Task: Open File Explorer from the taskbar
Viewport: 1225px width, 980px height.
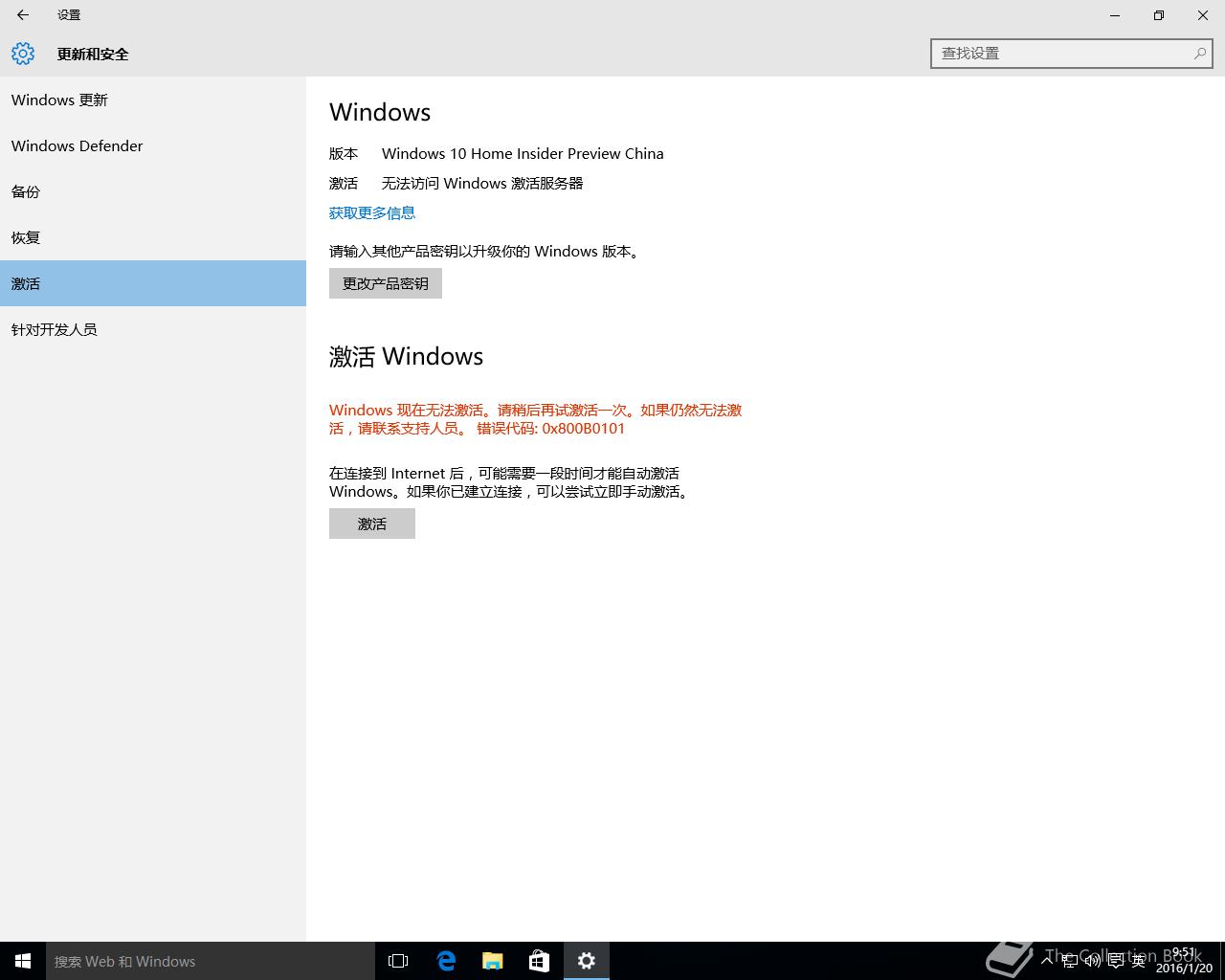Action: point(493,961)
